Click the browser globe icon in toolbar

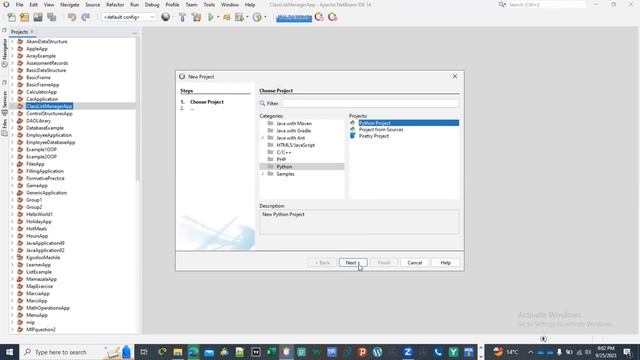point(165,17)
